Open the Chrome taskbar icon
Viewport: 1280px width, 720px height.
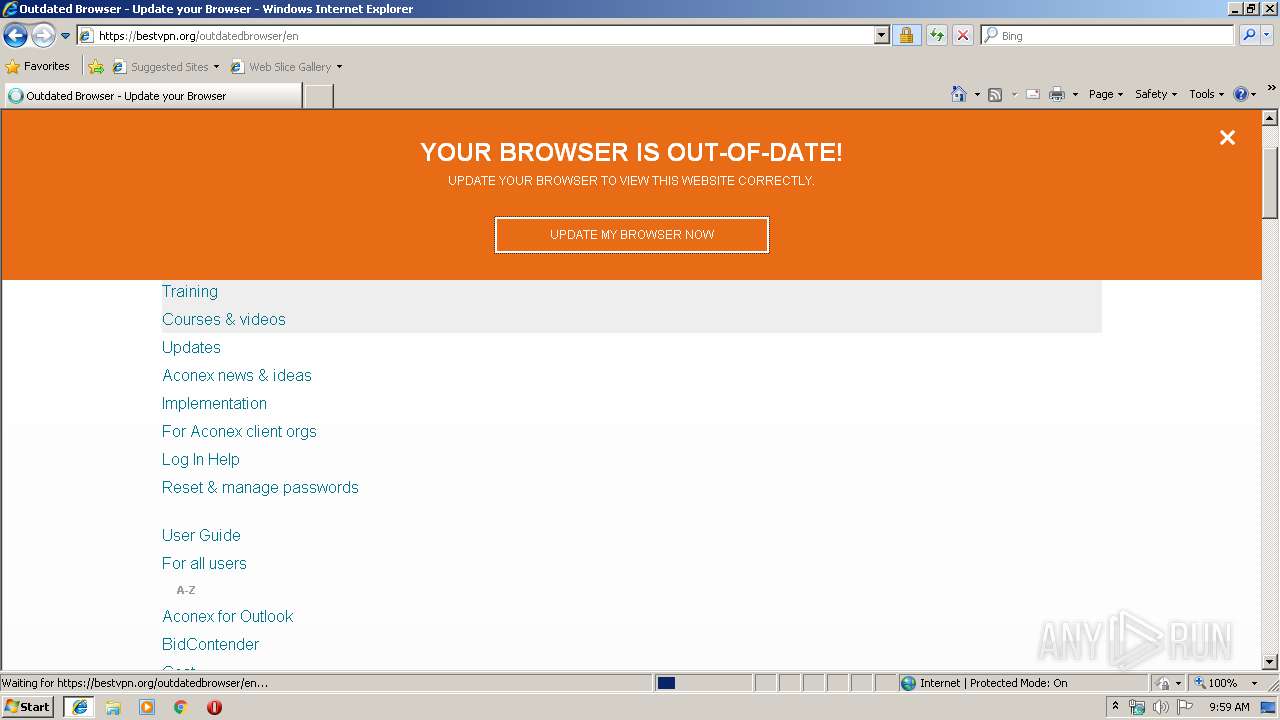[181, 707]
